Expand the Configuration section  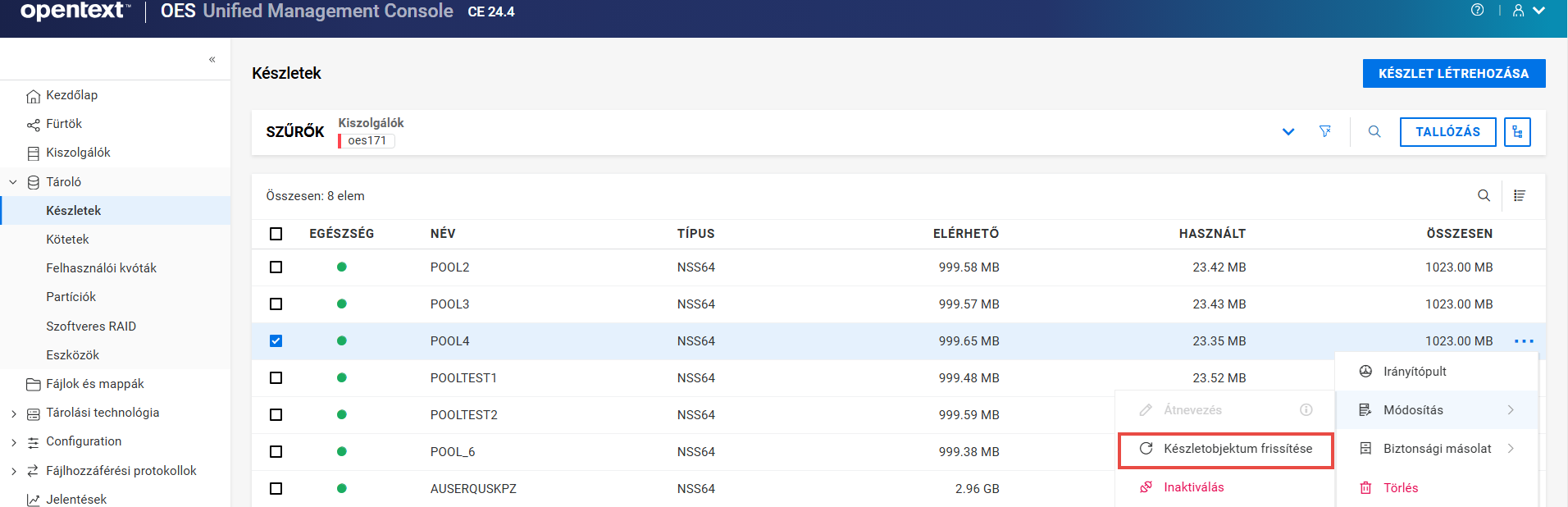click(x=13, y=442)
